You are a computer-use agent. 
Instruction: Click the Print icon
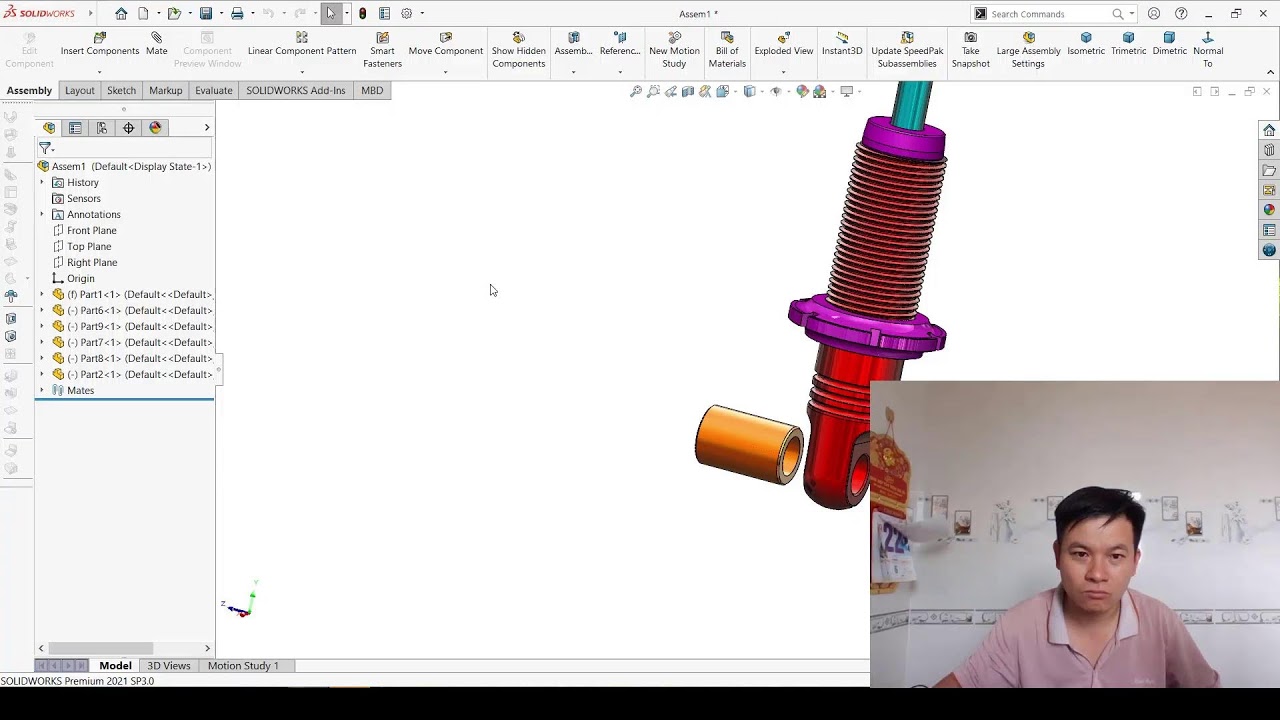coord(237,14)
